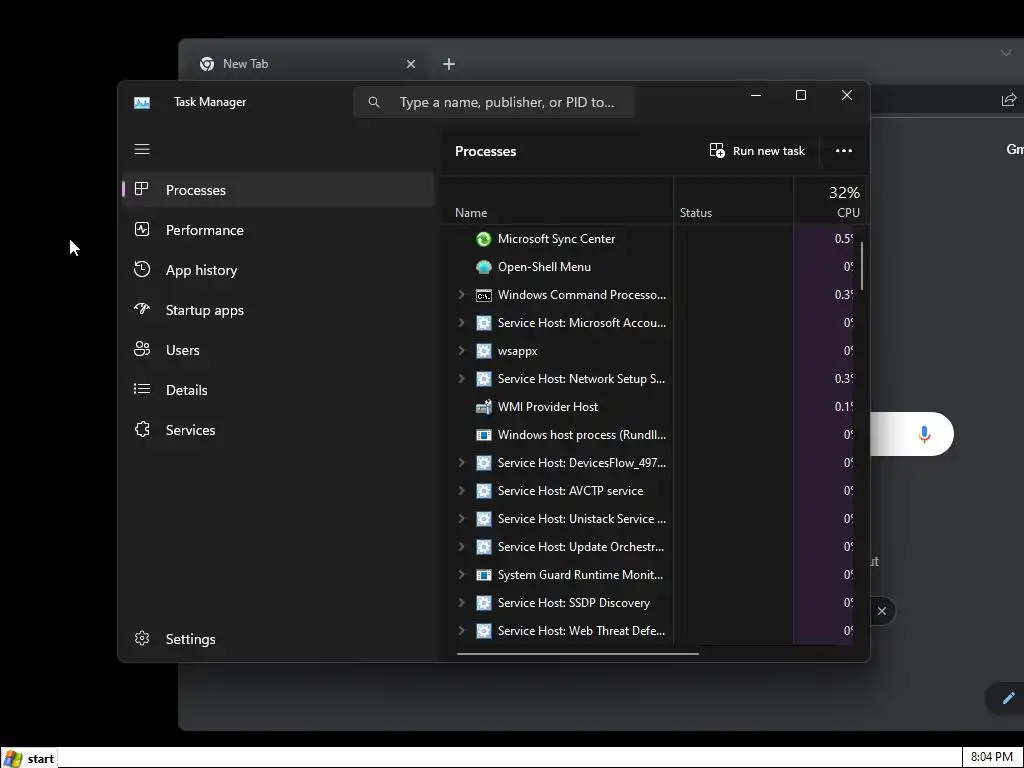Expand Service Host: DevicesFlow row
This screenshot has width=1024, height=768.
(x=461, y=462)
